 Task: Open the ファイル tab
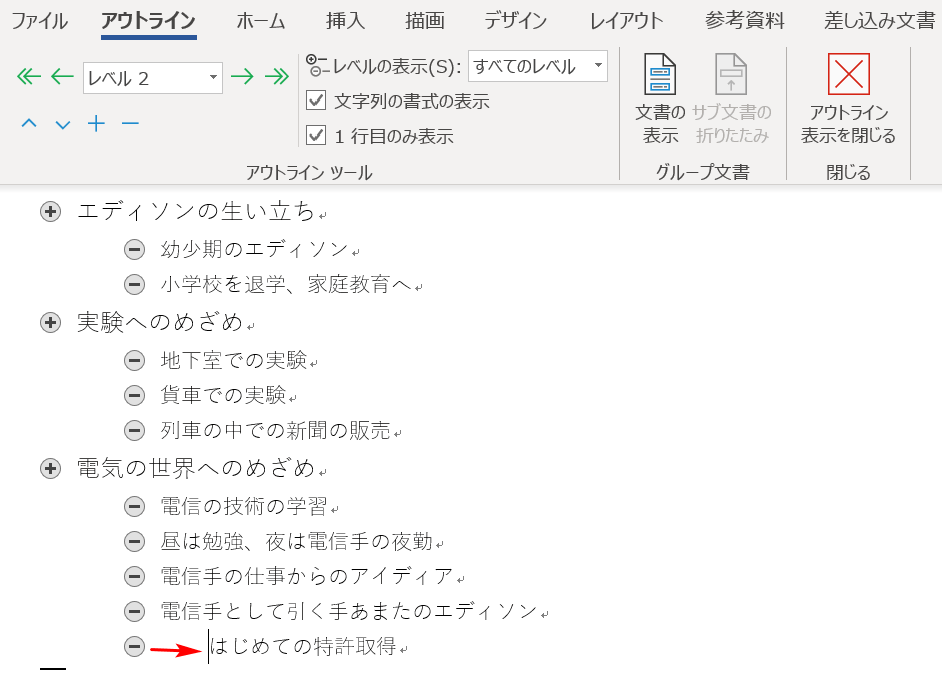40,21
